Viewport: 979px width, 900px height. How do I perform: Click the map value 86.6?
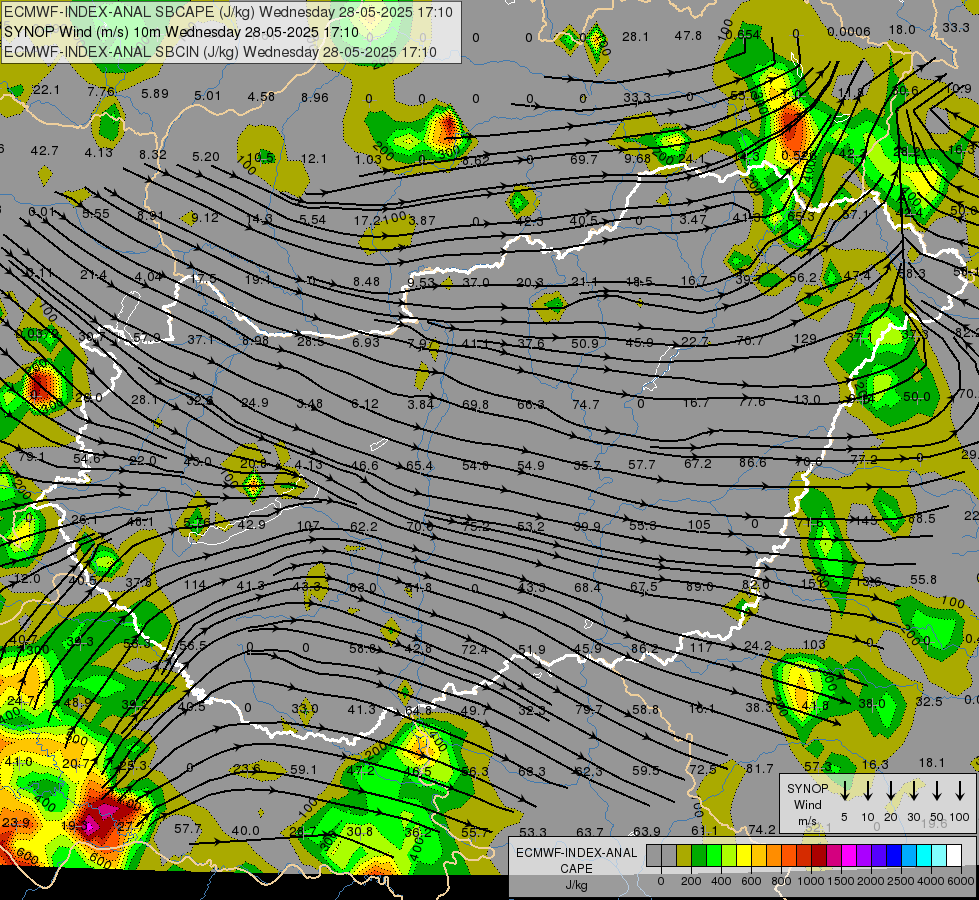[x=752, y=462]
